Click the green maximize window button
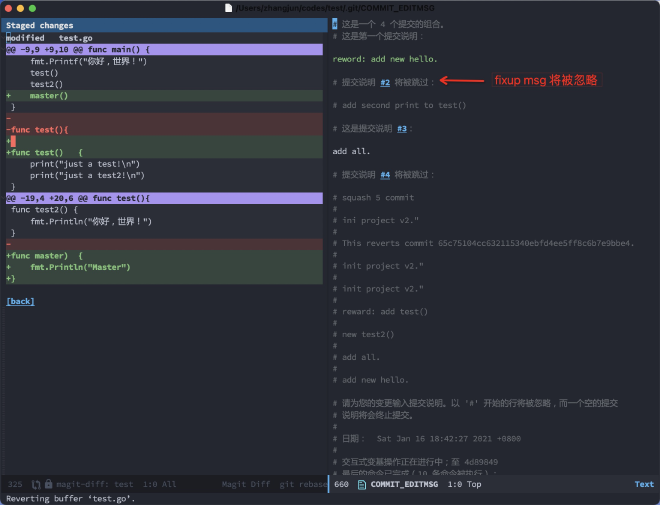This screenshot has height=505, width=660. pos(31,8)
